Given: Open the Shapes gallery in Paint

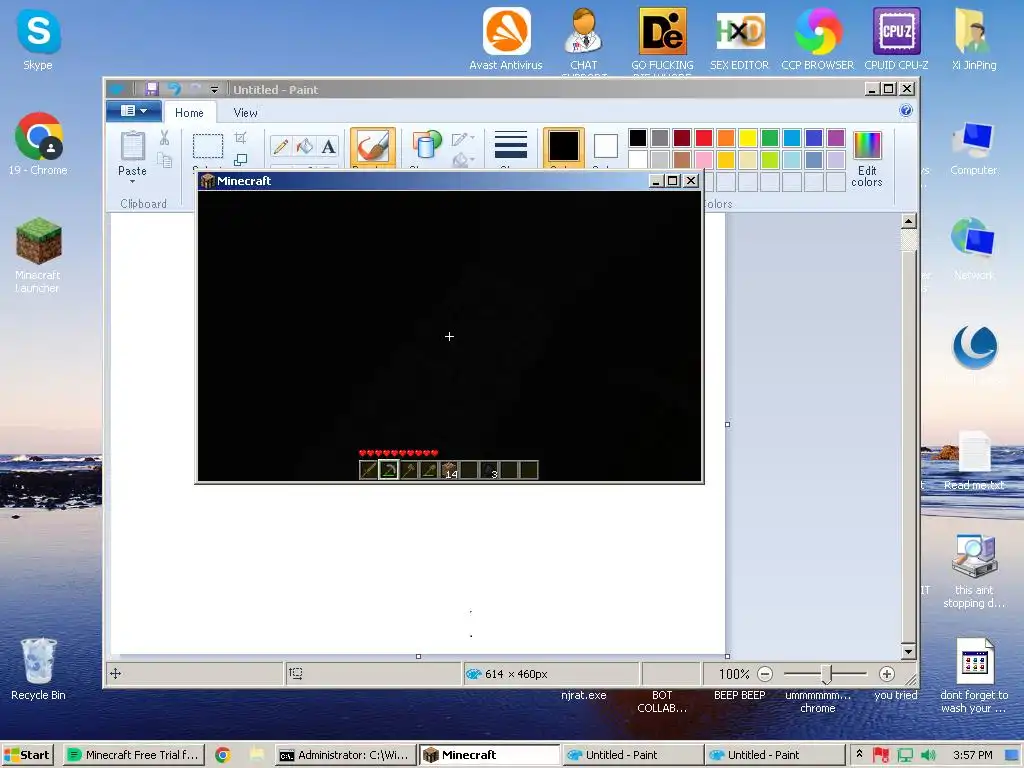Looking at the screenshot, I should (426, 145).
